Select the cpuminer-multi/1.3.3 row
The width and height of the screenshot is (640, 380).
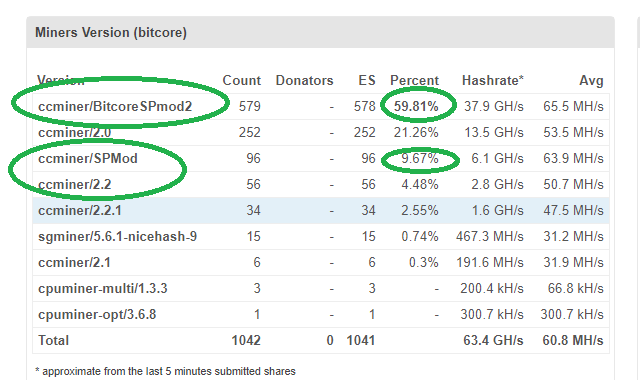coord(321,289)
